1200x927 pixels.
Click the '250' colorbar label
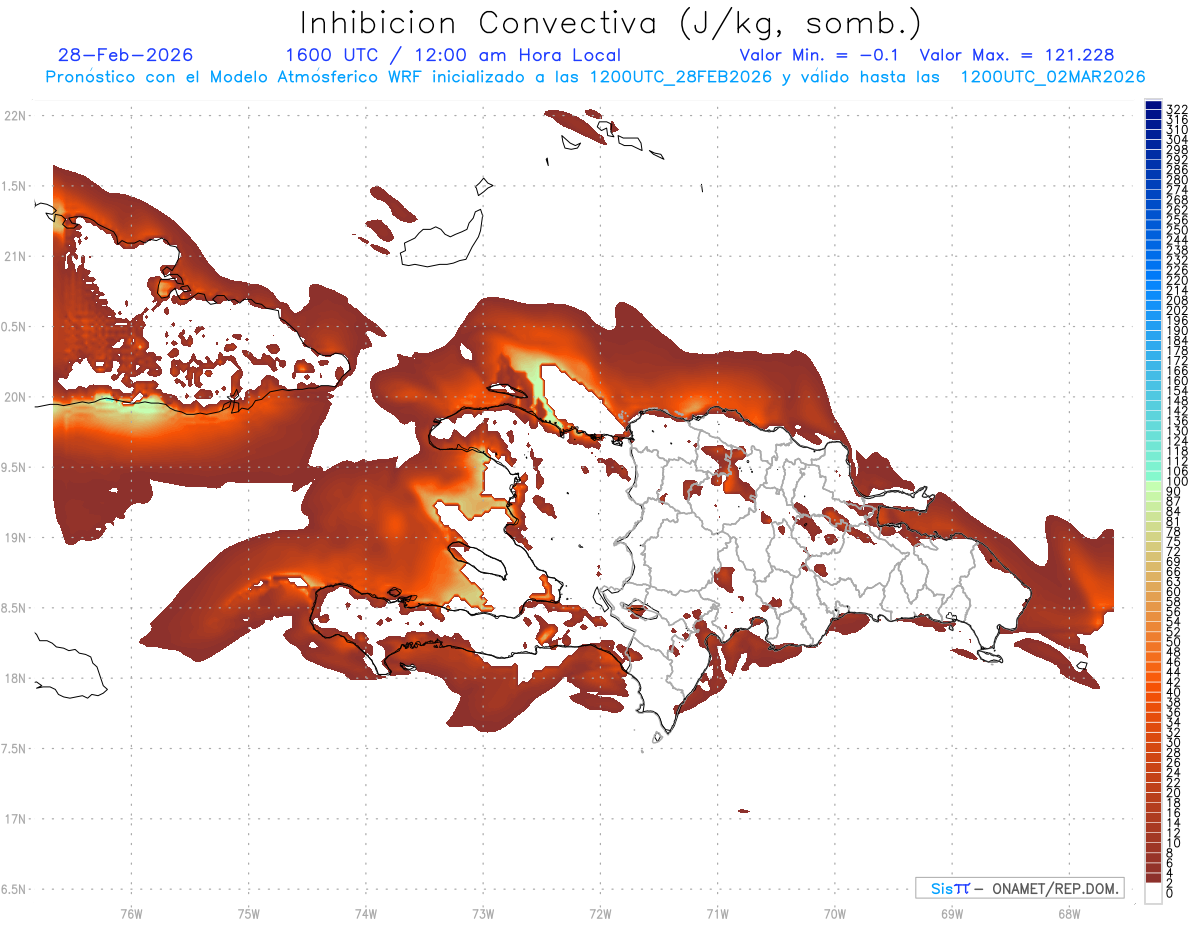[x=1177, y=230]
